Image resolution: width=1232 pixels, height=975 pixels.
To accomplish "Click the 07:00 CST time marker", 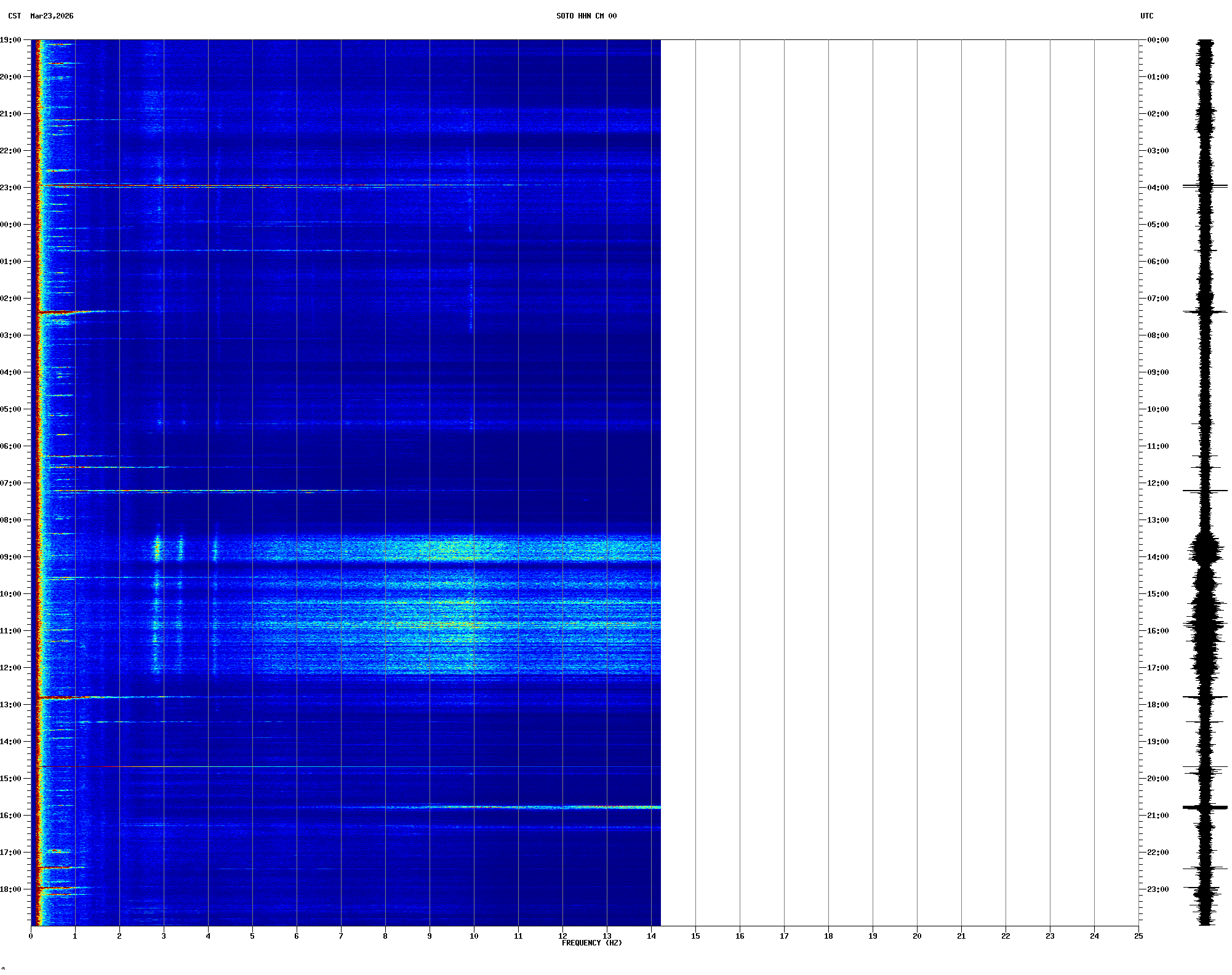I will pos(10,483).
